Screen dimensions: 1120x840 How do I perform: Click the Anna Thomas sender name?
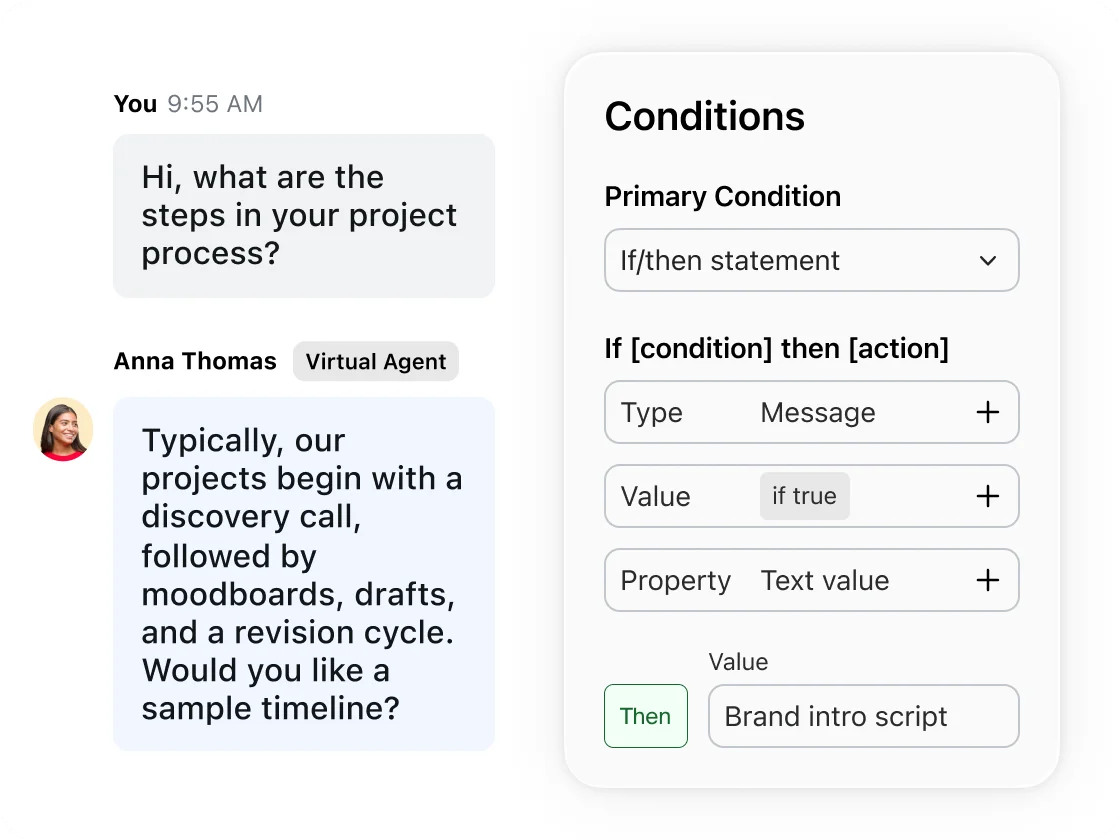click(x=195, y=361)
